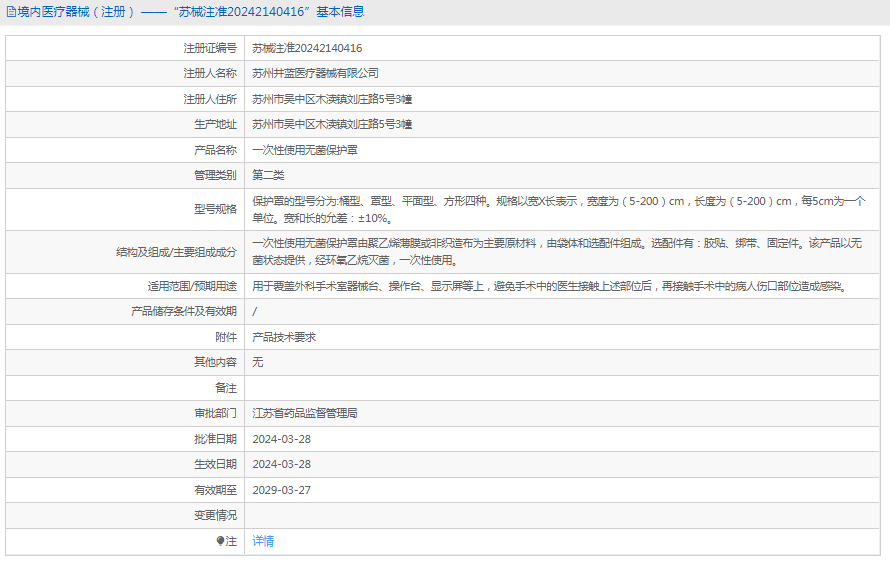Viewport: 890px width, 563px height.
Task: Select approval date 2024-03-28 in 批准日期 row
Action: (x=282, y=439)
